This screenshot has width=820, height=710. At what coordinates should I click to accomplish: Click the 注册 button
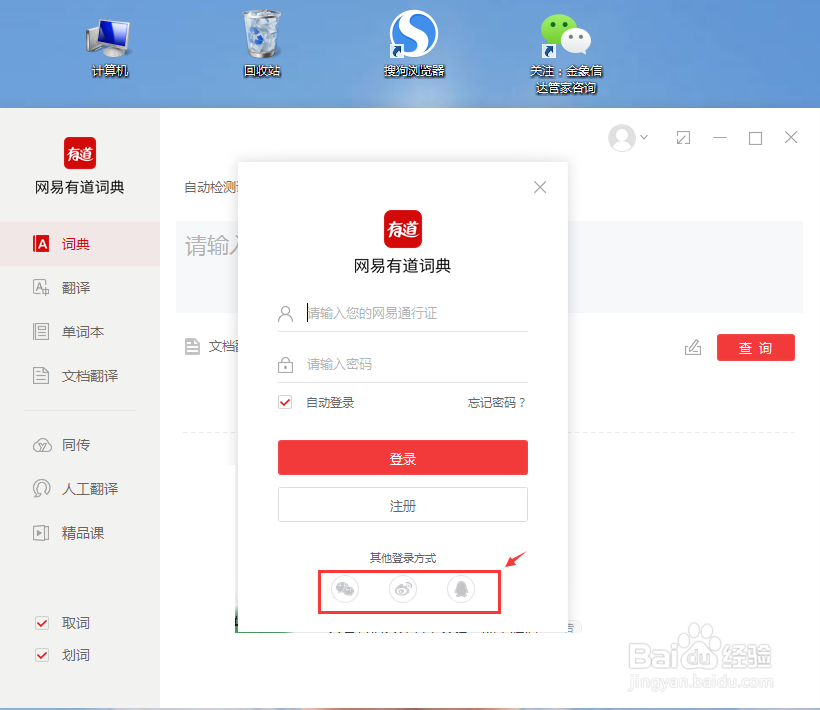click(403, 505)
